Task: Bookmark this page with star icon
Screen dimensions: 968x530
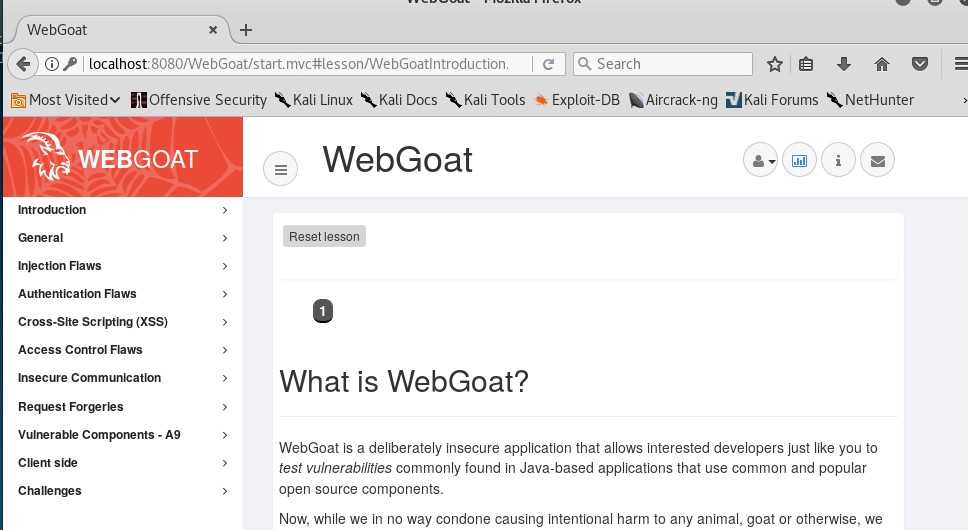Action: pyautogui.click(x=774, y=64)
